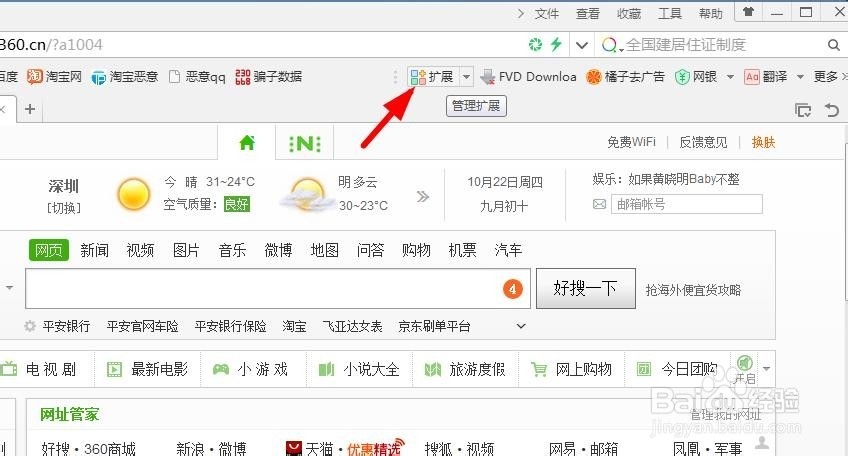The height and width of the screenshot is (456, 848).
Task: Open the 文件 menu
Action: [x=546, y=14]
